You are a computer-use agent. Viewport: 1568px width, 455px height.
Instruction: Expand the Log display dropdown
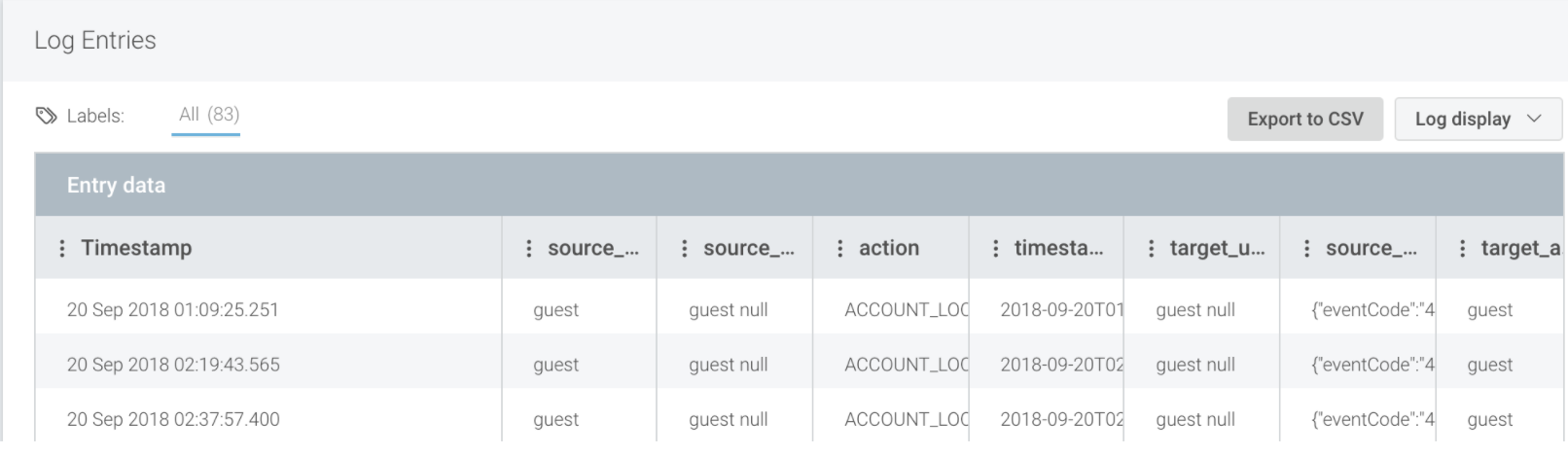coord(1478,119)
